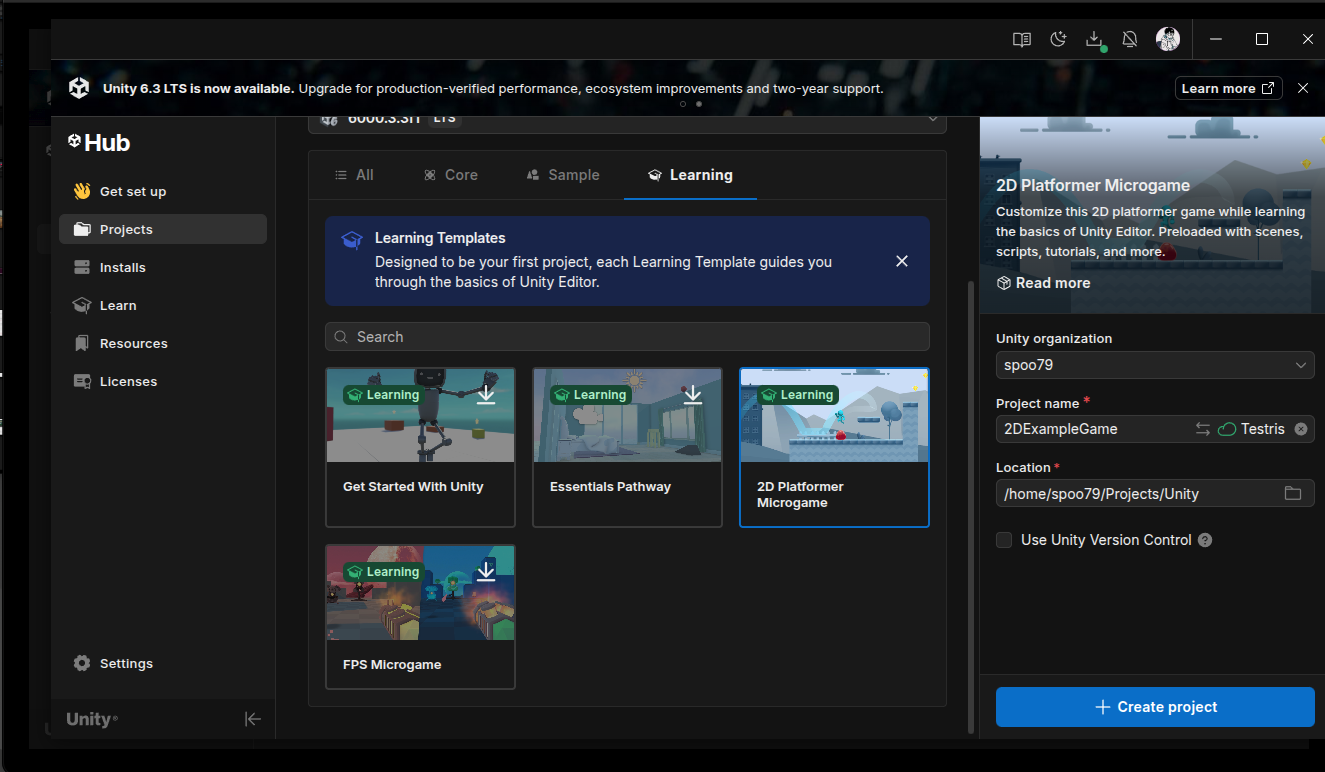The width and height of the screenshot is (1325, 772).
Task: Close the Unity 6.3 LTS announcement banner
Action: click(x=1303, y=88)
